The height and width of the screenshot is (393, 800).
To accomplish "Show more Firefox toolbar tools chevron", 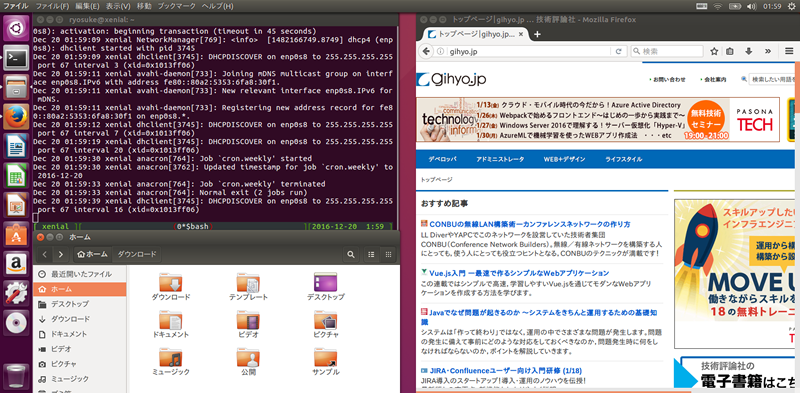I will [x=767, y=51].
